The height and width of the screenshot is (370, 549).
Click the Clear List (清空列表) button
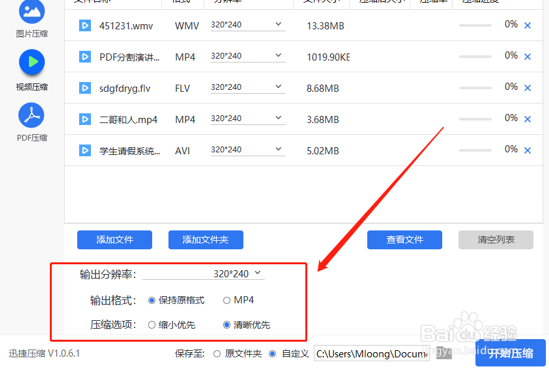coord(496,240)
